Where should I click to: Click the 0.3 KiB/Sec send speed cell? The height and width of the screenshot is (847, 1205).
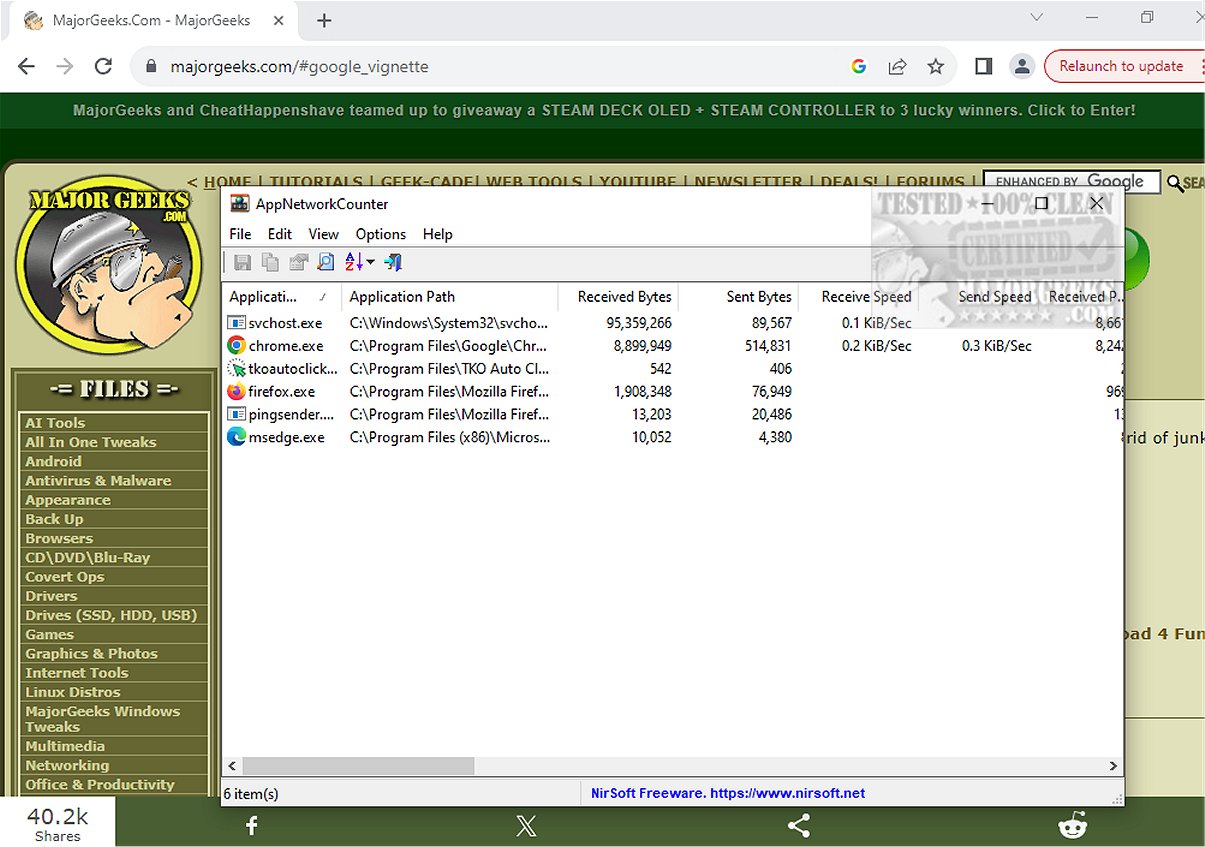pos(996,346)
